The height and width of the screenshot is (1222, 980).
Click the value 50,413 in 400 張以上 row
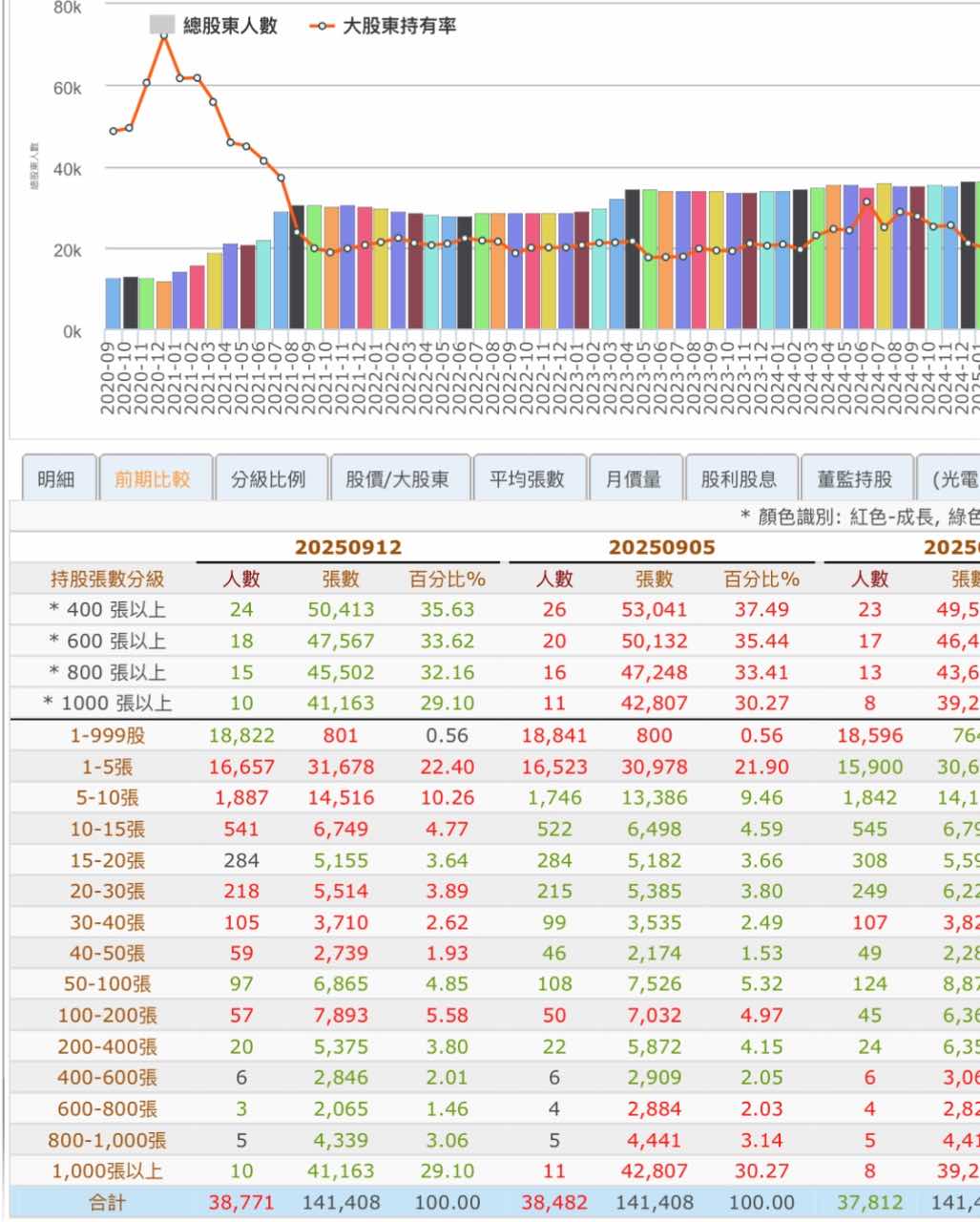click(341, 609)
